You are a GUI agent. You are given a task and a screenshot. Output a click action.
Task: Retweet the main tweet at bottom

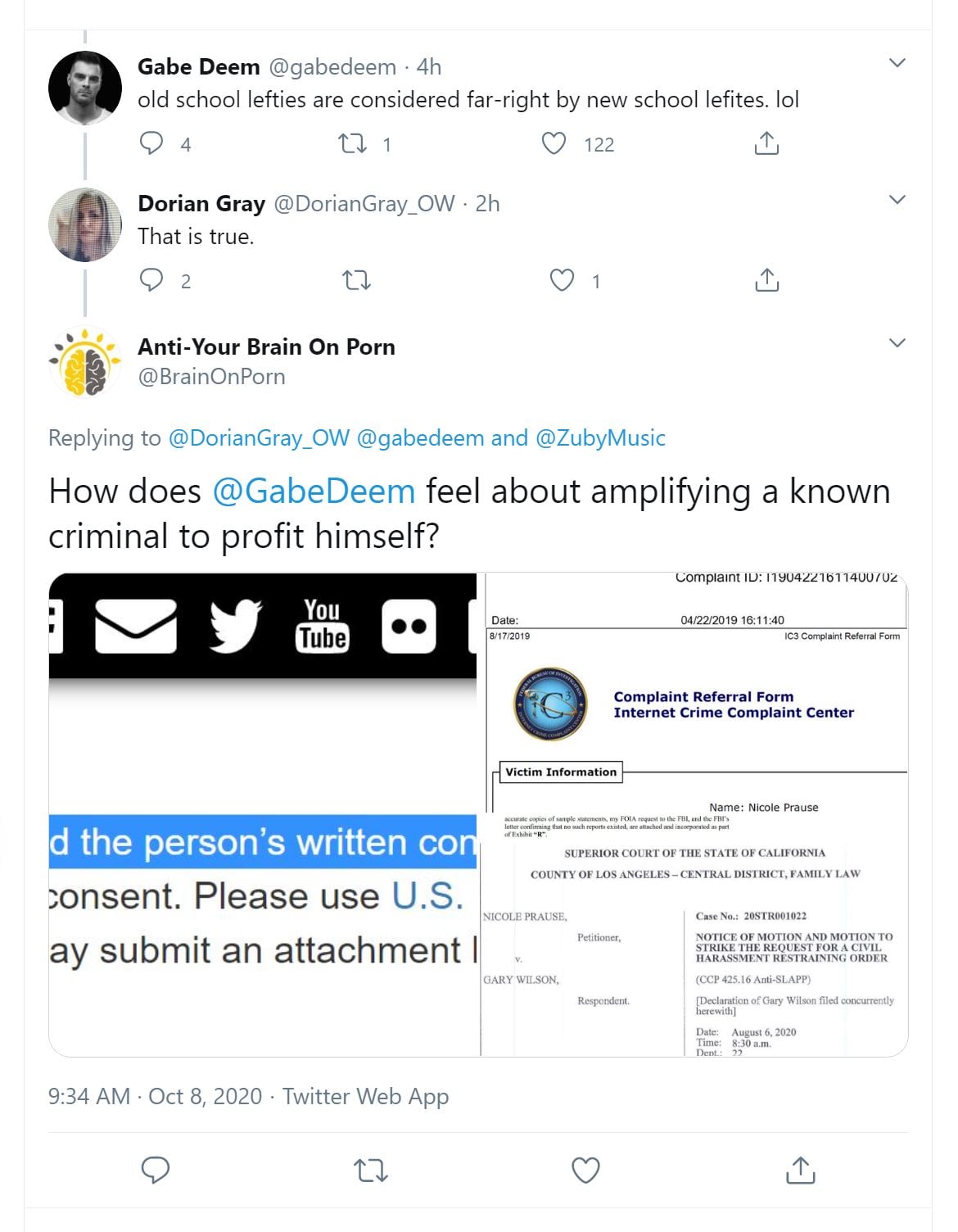pyautogui.click(x=370, y=1170)
